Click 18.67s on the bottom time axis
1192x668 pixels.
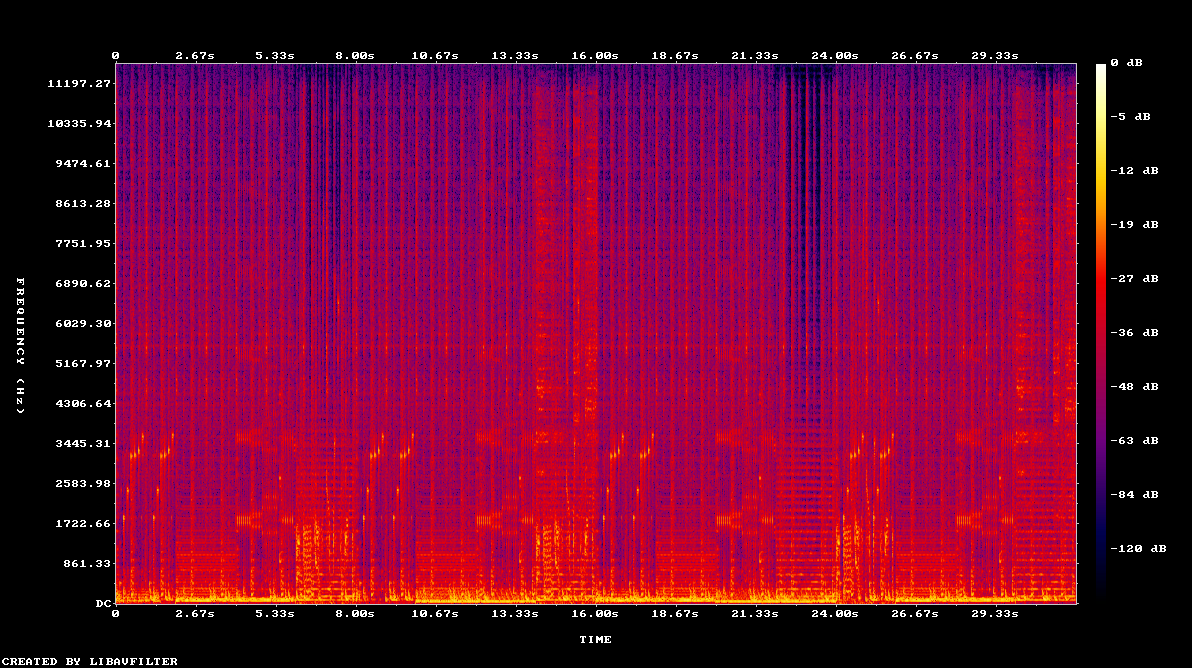675,614
